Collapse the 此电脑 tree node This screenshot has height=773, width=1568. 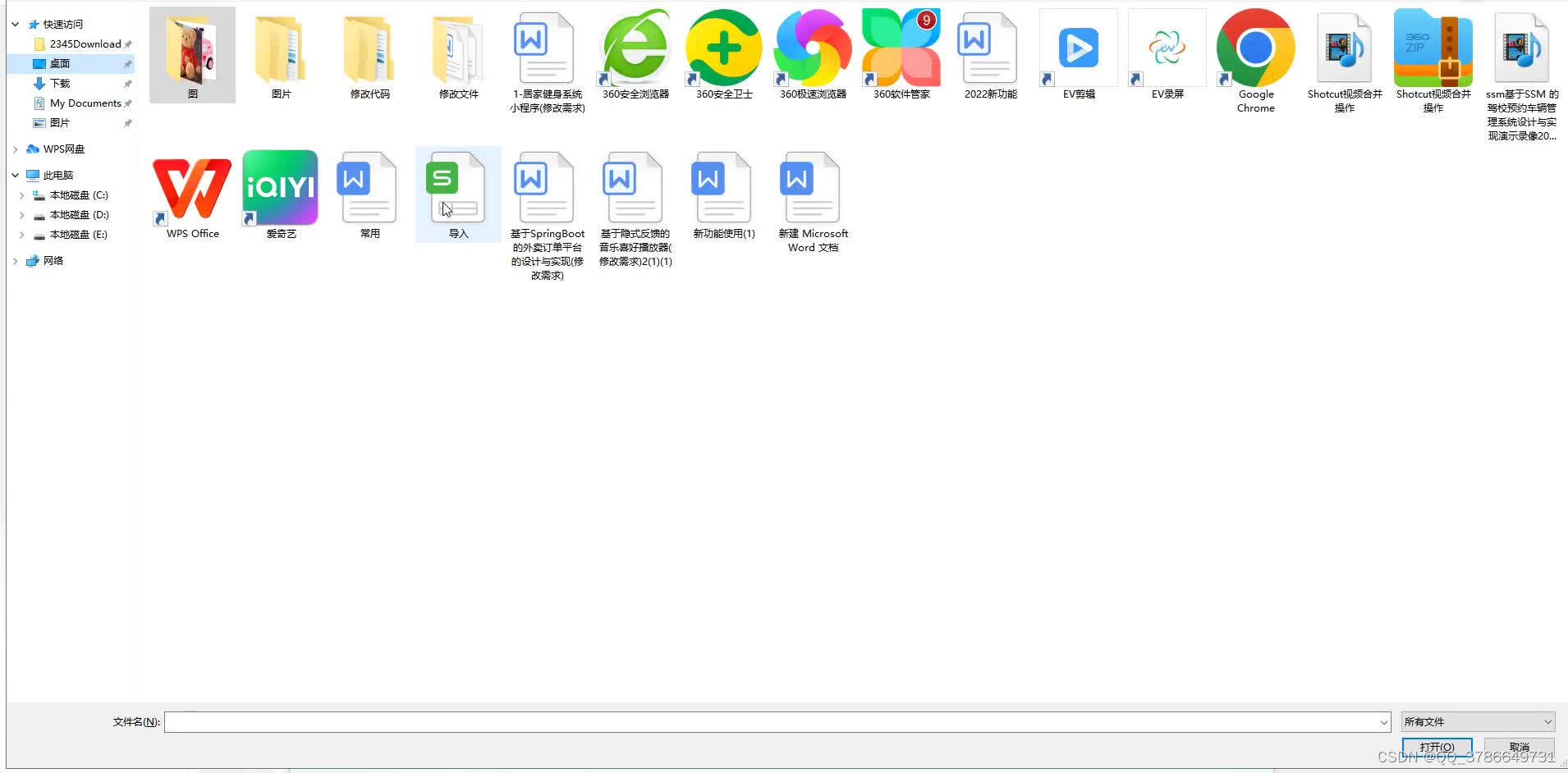click(16, 176)
